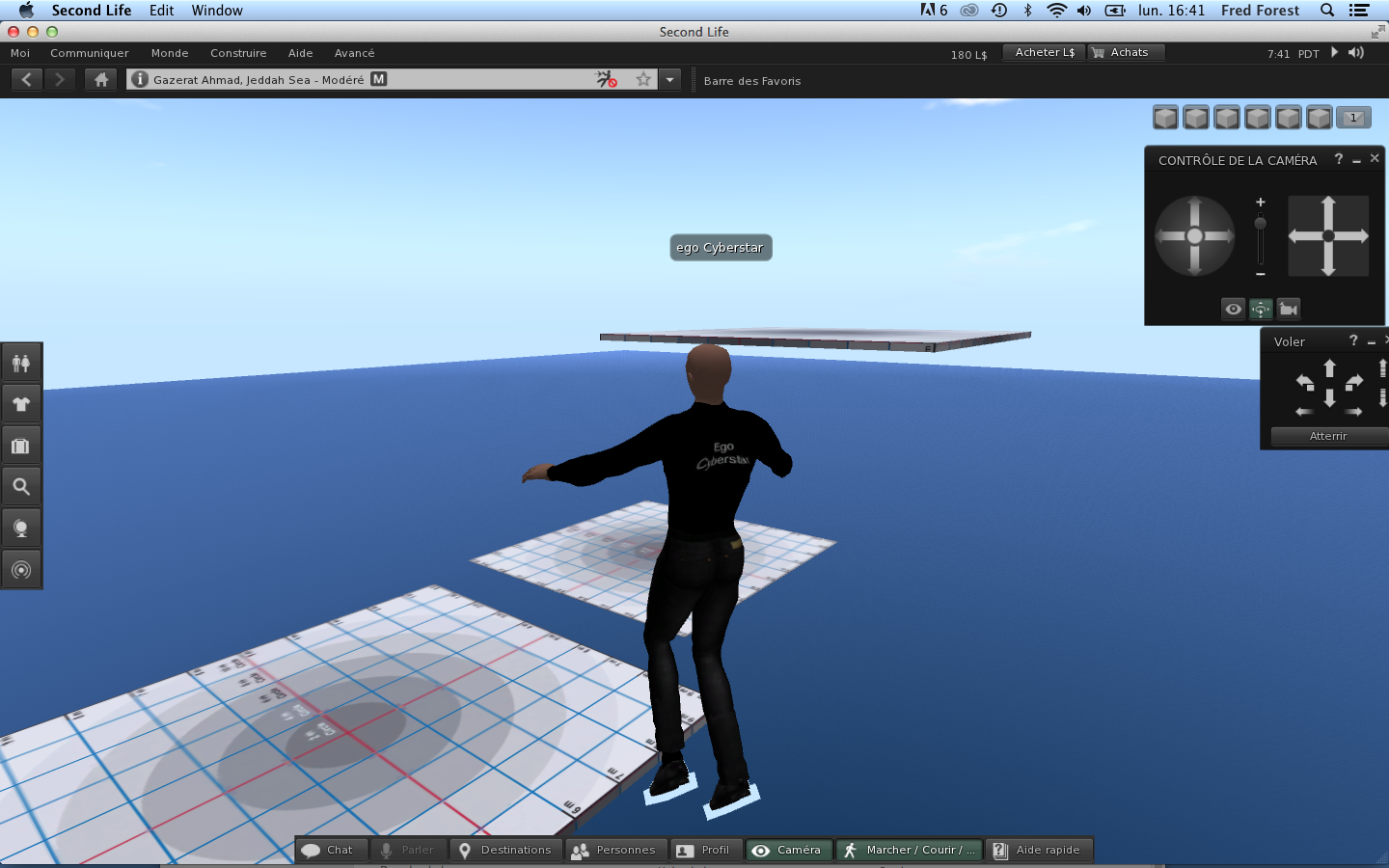Screen dimensions: 1389x868
Task: Open the globe sidebar button
Action: 21,529
